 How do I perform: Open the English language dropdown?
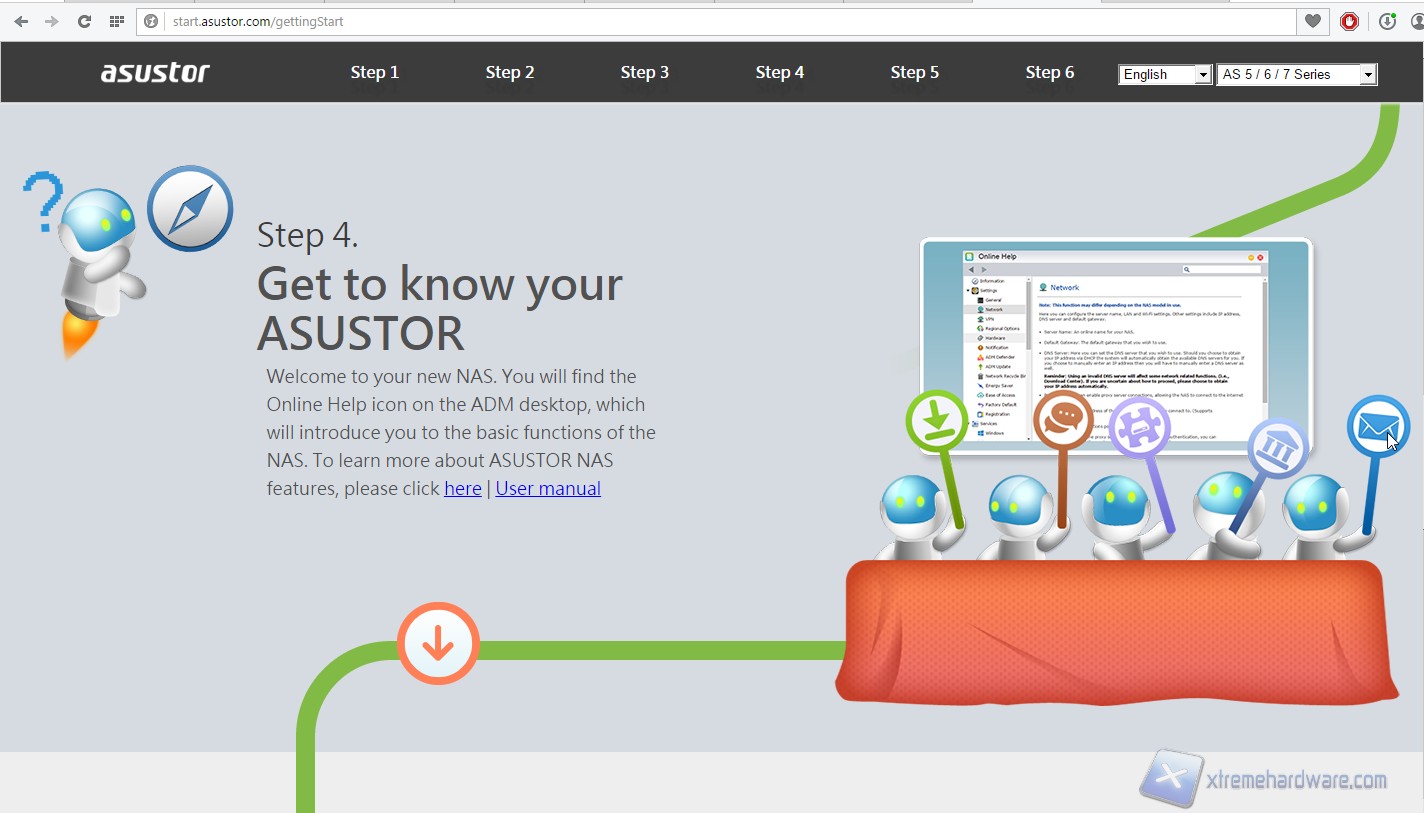1165,74
